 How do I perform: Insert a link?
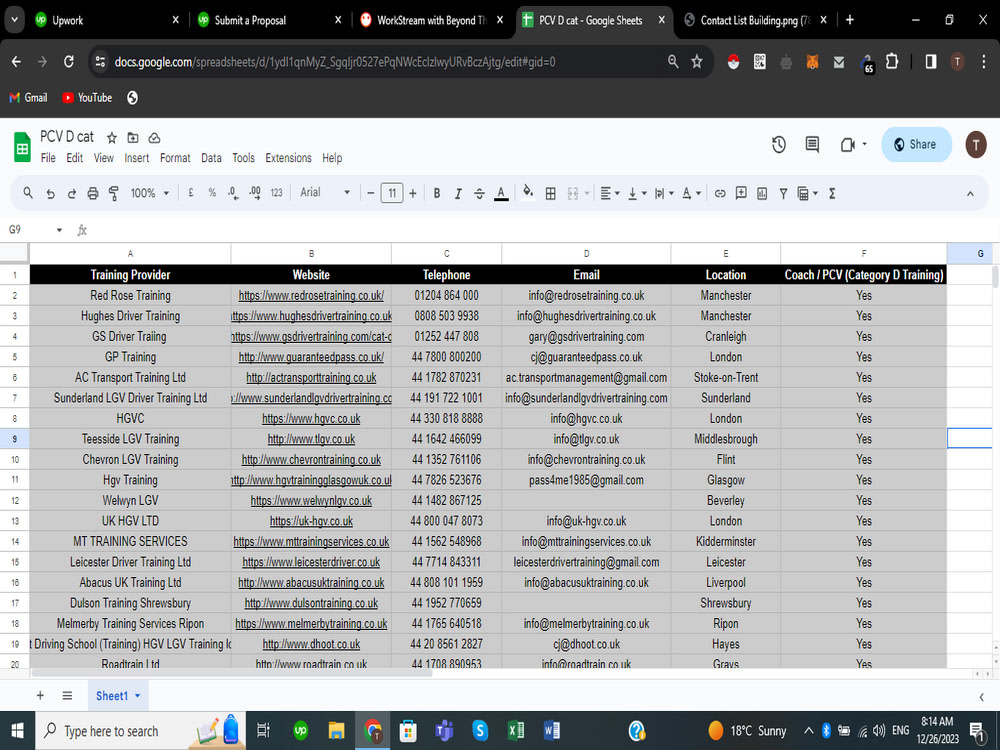(x=720, y=193)
